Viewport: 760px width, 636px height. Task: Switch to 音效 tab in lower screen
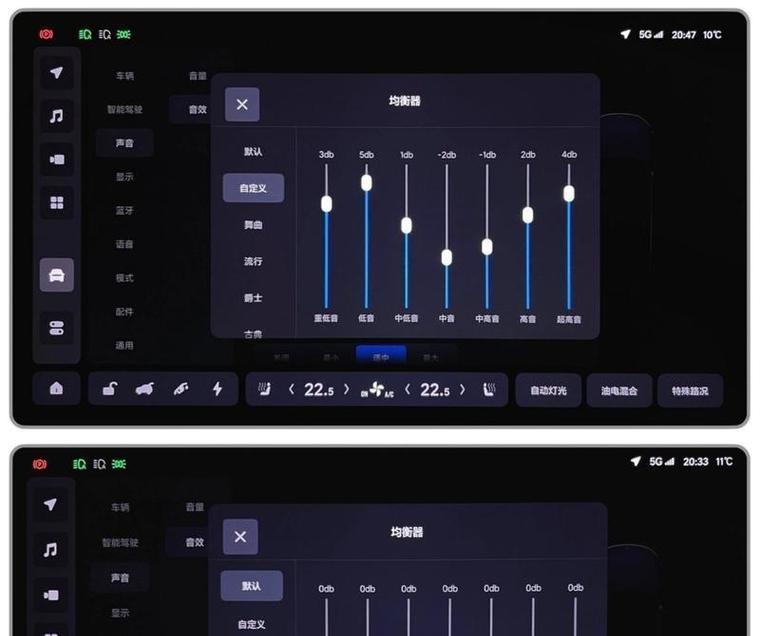(x=194, y=542)
